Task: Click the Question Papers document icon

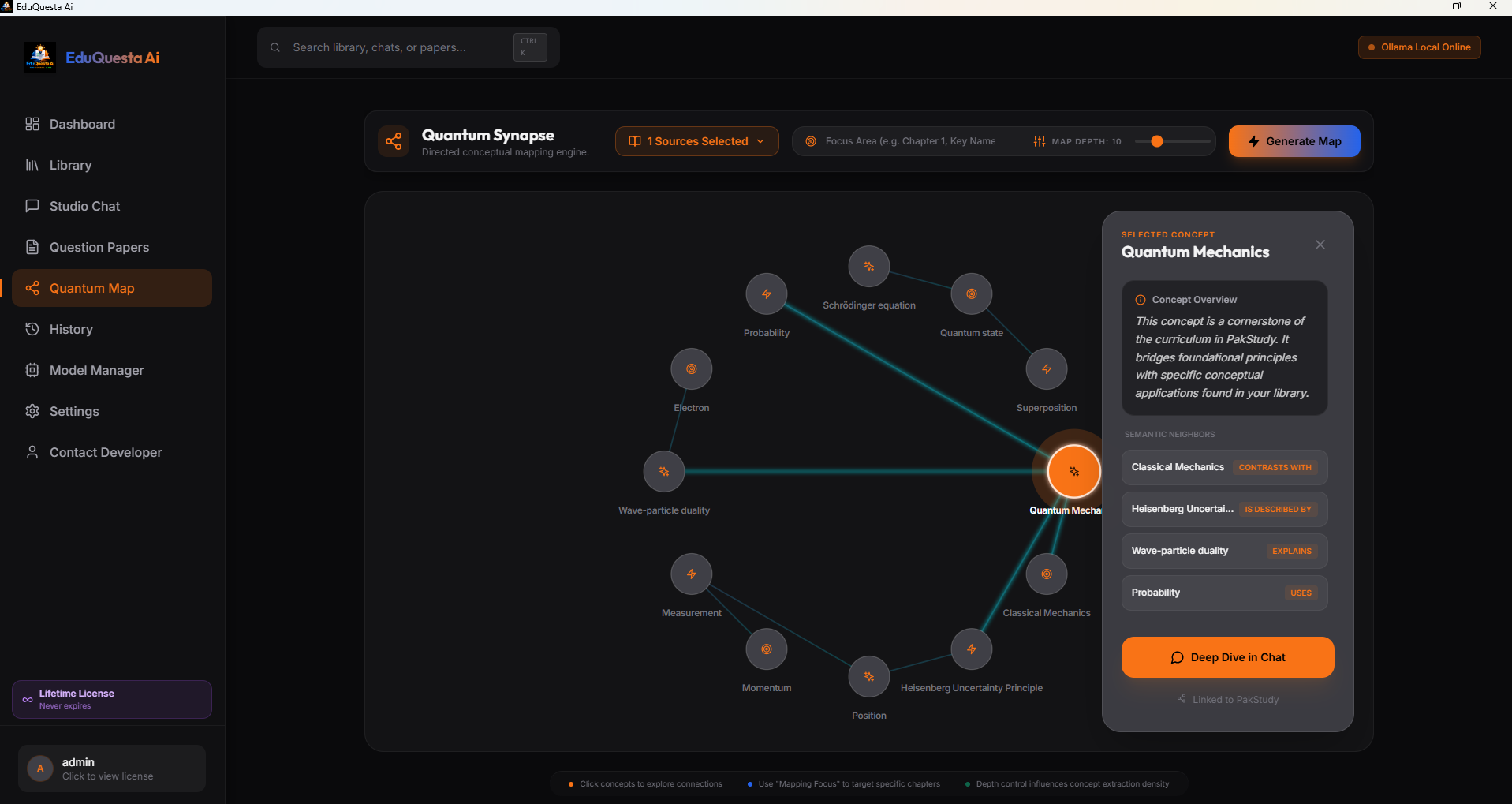Action: (x=32, y=247)
